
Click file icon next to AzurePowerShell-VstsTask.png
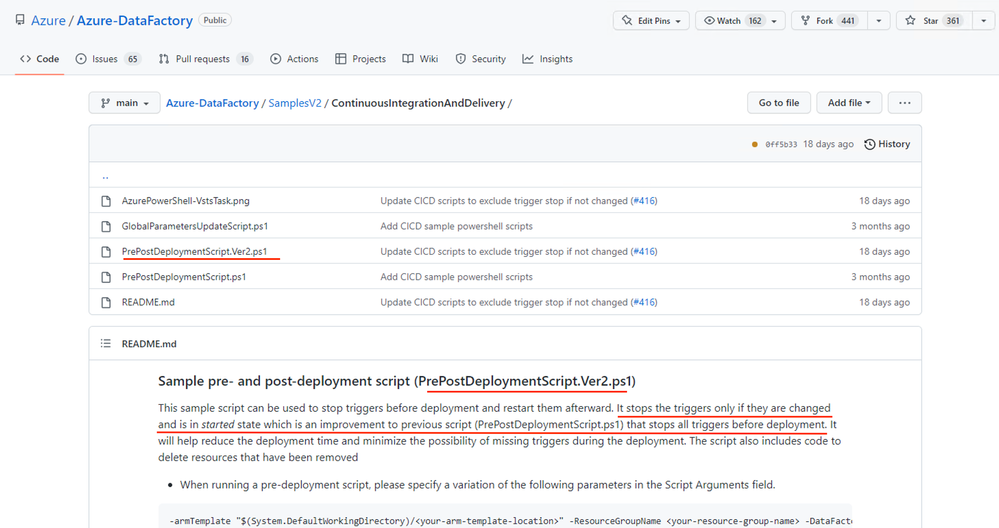(x=106, y=201)
